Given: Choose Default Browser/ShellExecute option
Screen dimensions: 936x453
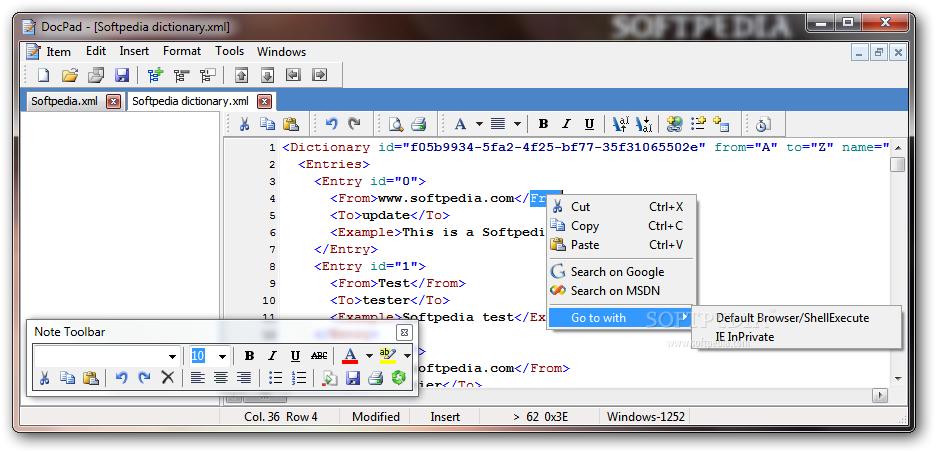Looking at the screenshot, I should (797, 318).
